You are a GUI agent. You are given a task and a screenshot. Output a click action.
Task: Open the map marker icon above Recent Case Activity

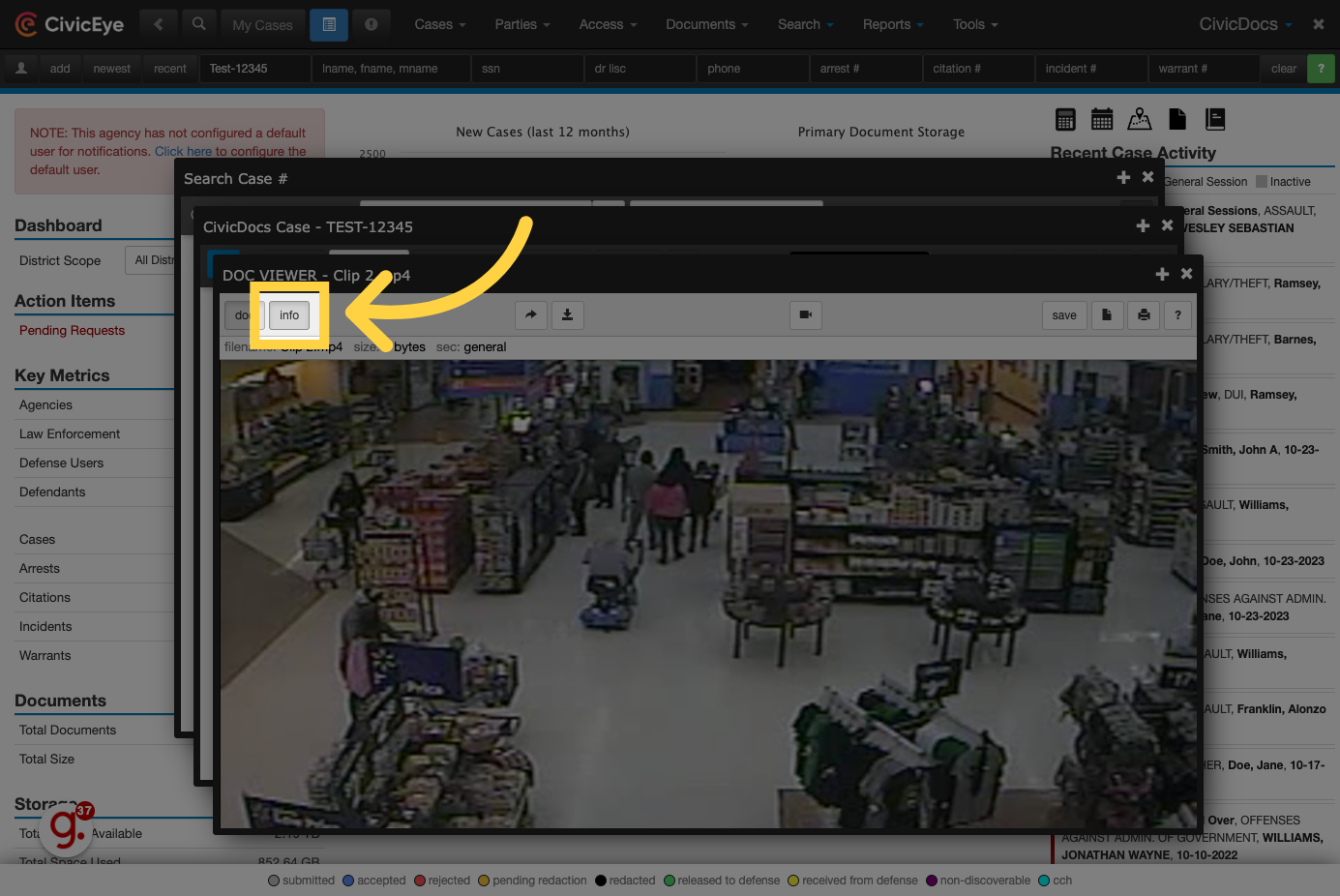tap(1140, 119)
